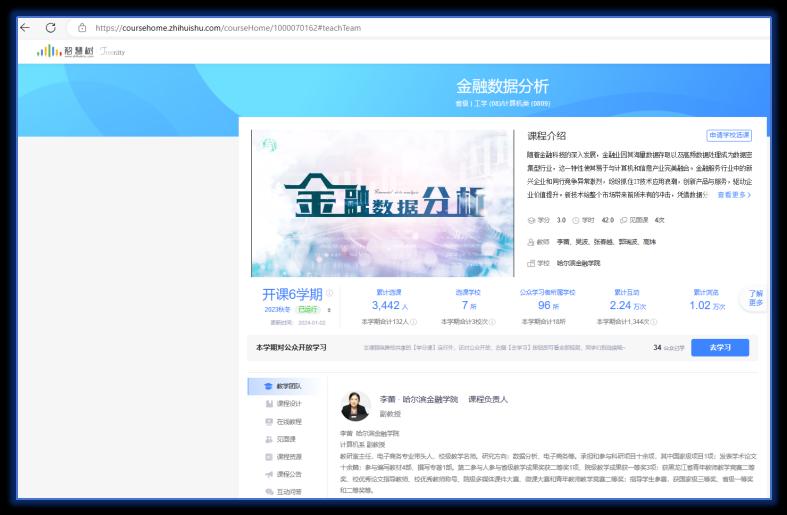The height and width of the screenshot is (515, 787).
Task: Click the 课程资源 sidebar icon
Action: 269,456
